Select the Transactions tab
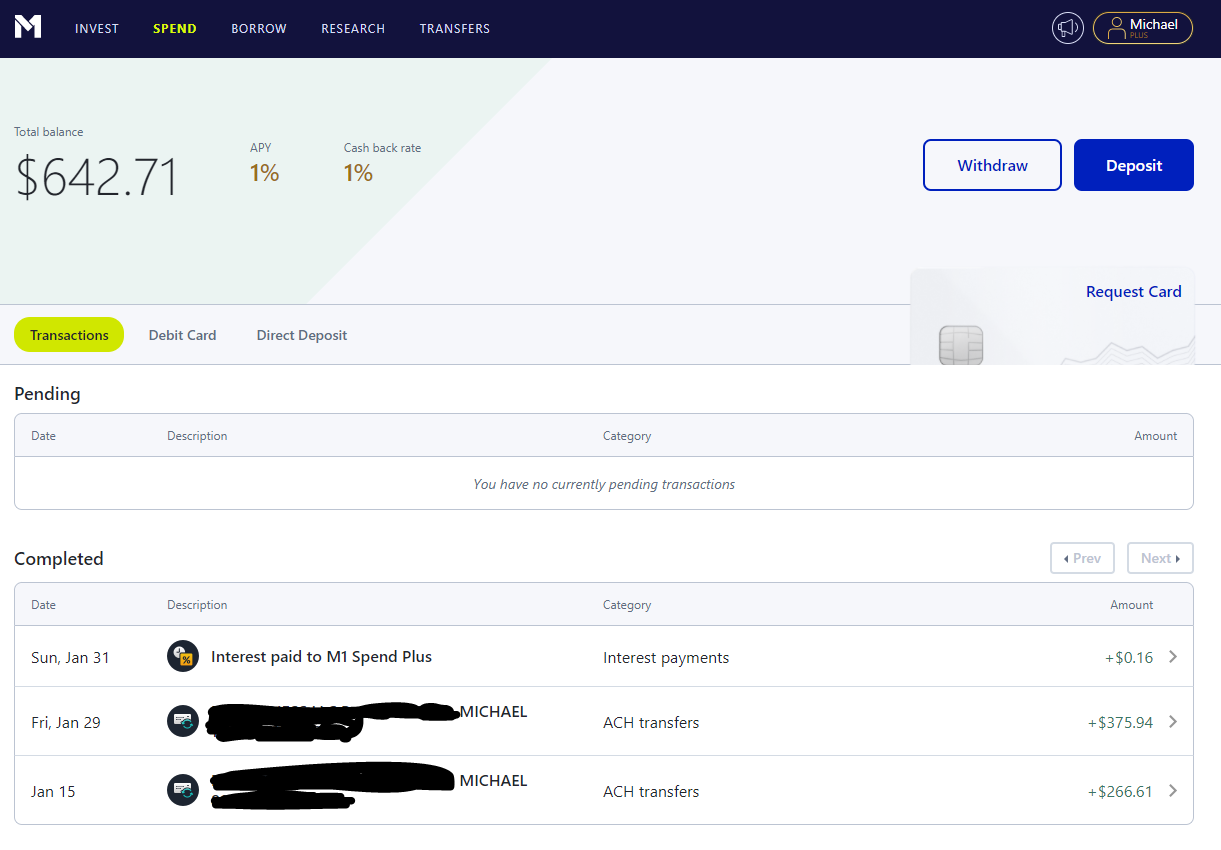 (x=69, y=335)
